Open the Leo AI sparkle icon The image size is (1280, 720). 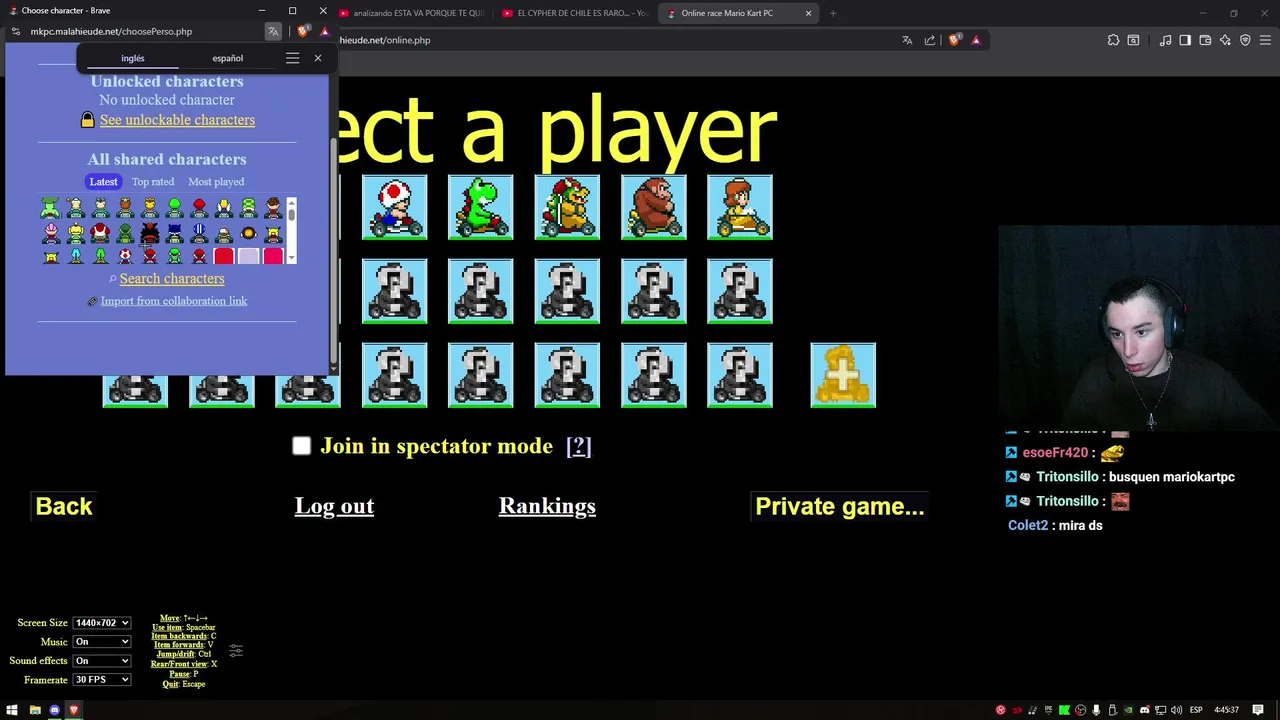(x=1225, y=40)
